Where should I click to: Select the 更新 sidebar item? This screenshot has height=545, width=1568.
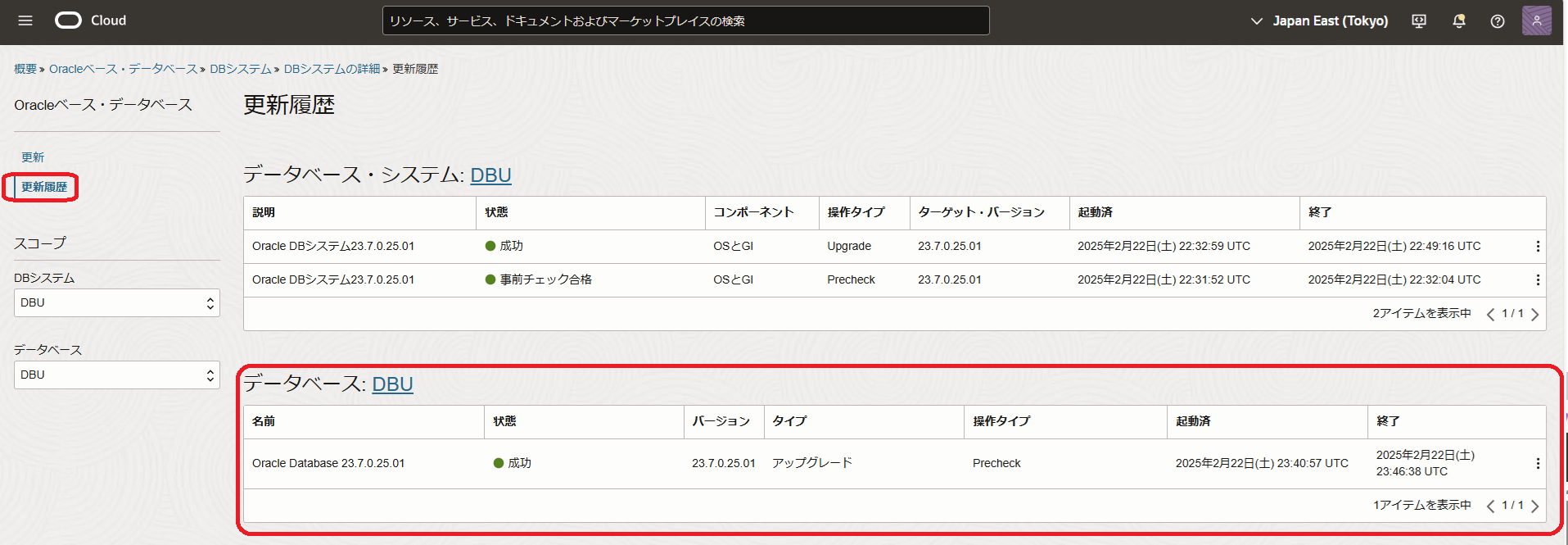click(33, 157)
